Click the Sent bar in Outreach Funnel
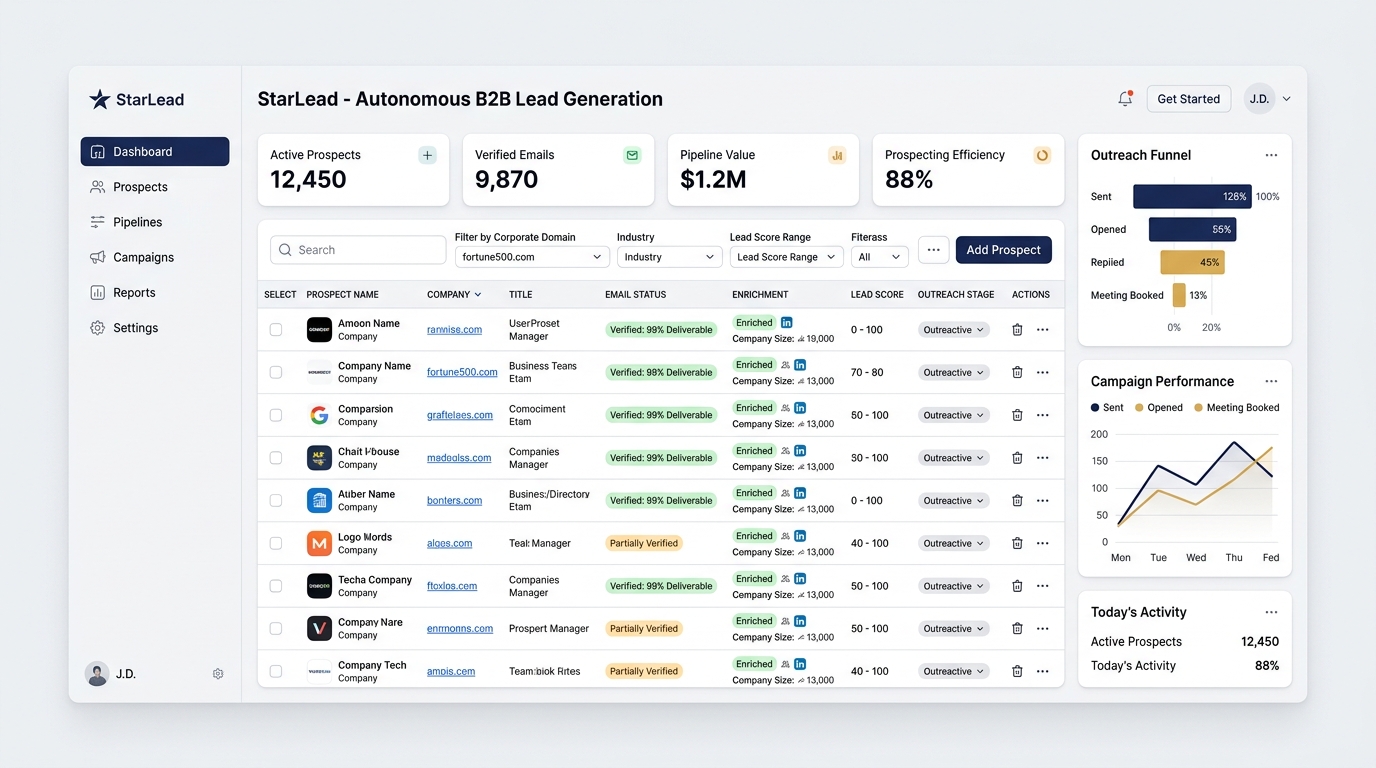1376x768 pixels. 1192,197
